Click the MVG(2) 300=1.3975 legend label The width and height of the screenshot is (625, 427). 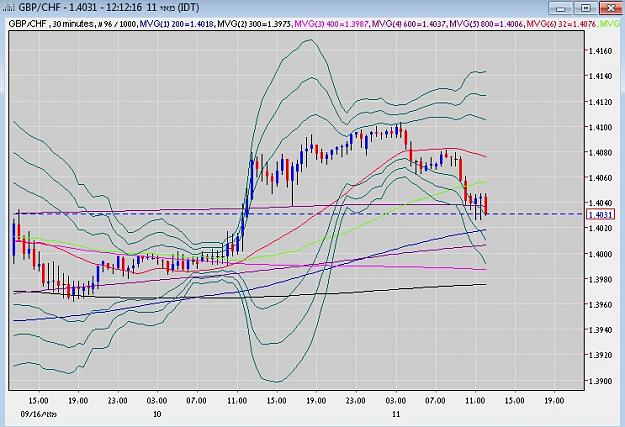click(x=255, y=24)
